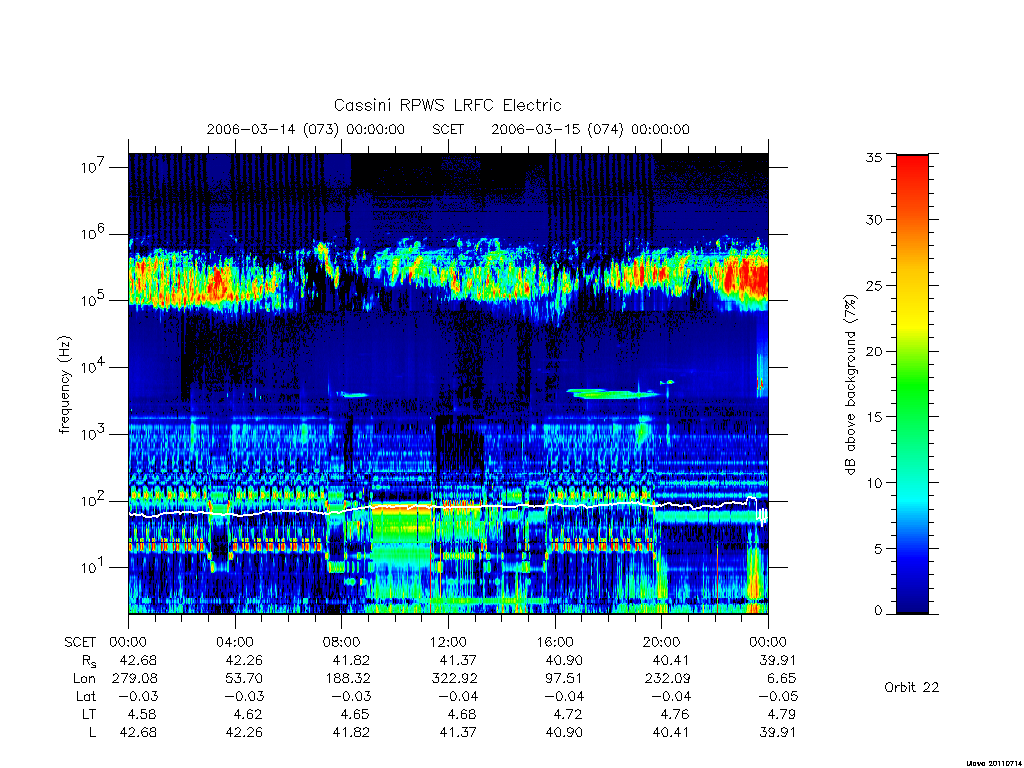Click the frequency (Hz) axis title
The height and width of the screenshot is (768, 1024).
point(64,385)
